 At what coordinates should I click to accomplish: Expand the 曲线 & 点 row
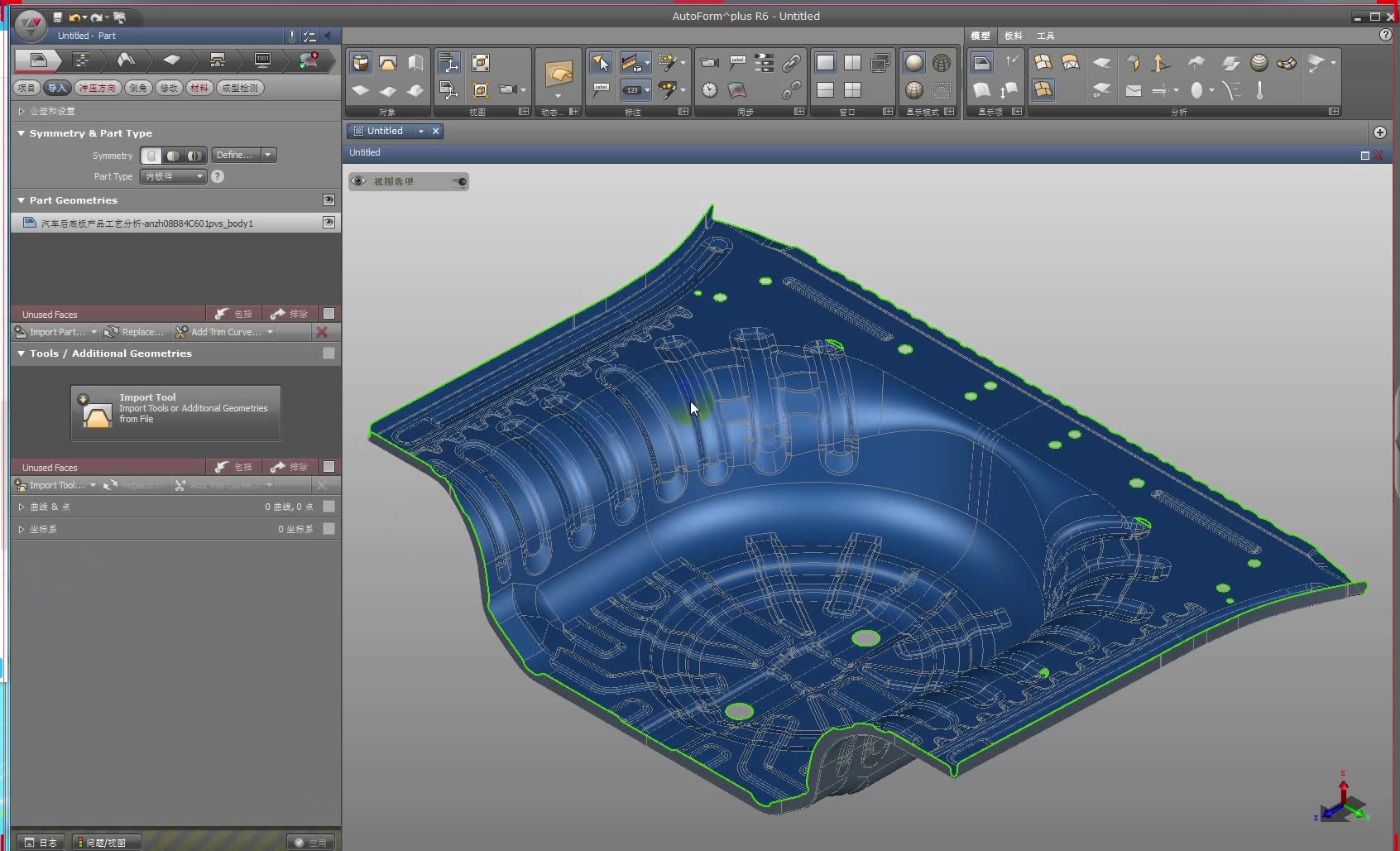pyautogui.click(x=22, y=507)
